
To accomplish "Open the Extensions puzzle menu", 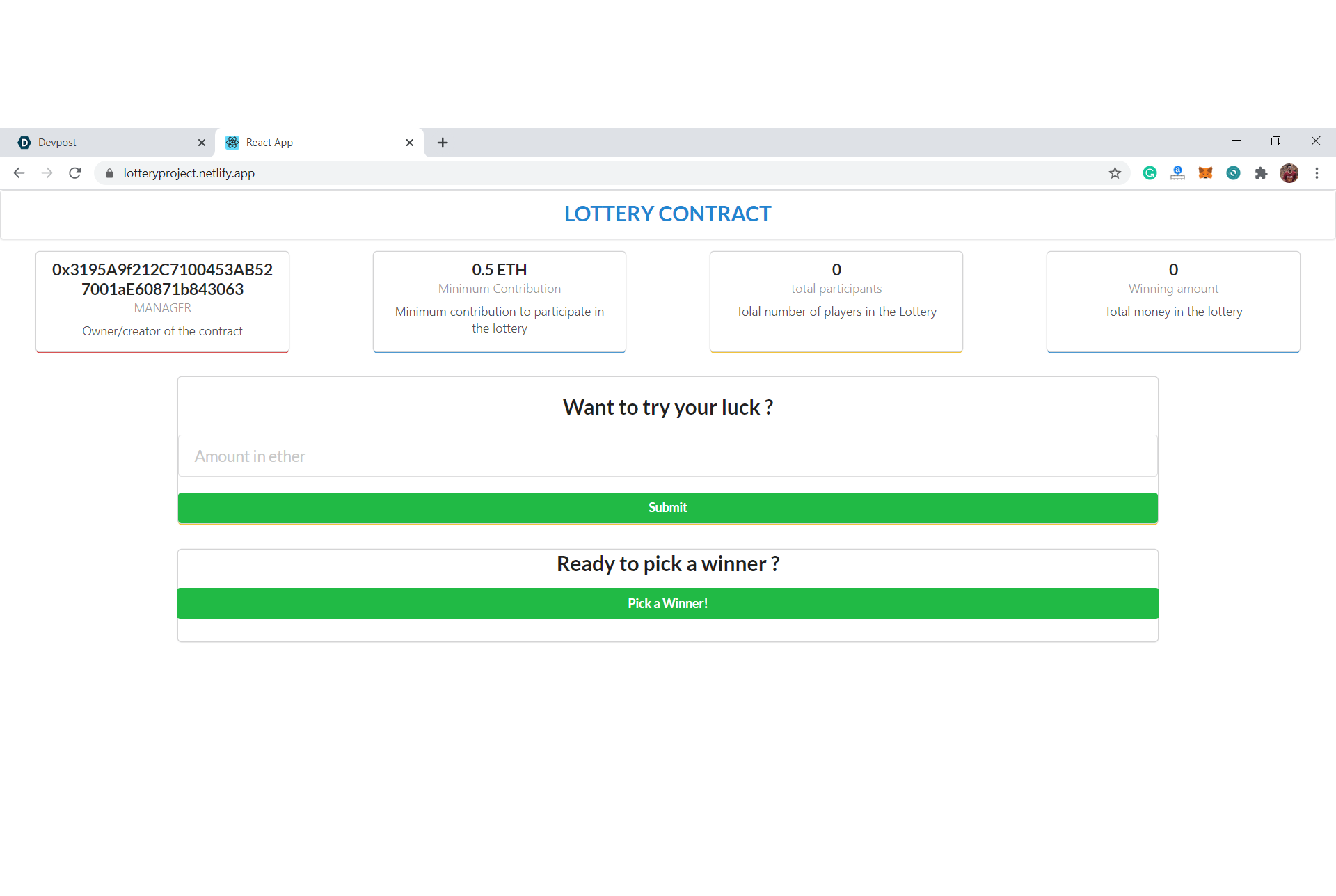I will [x=1261, y=173].
